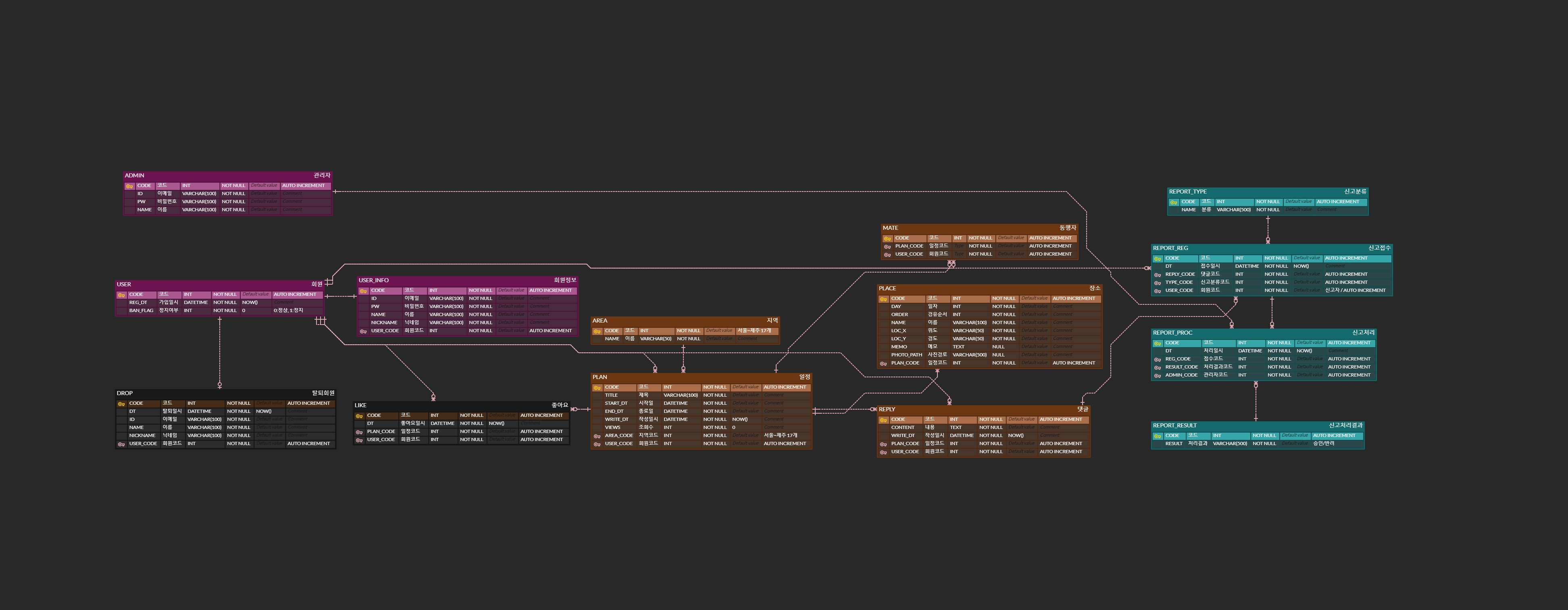Image resolution: width=1568 pixels, height=610 pixels.
Task: Click NULL option of PLACE MEMO column
Action: [998, 347]
